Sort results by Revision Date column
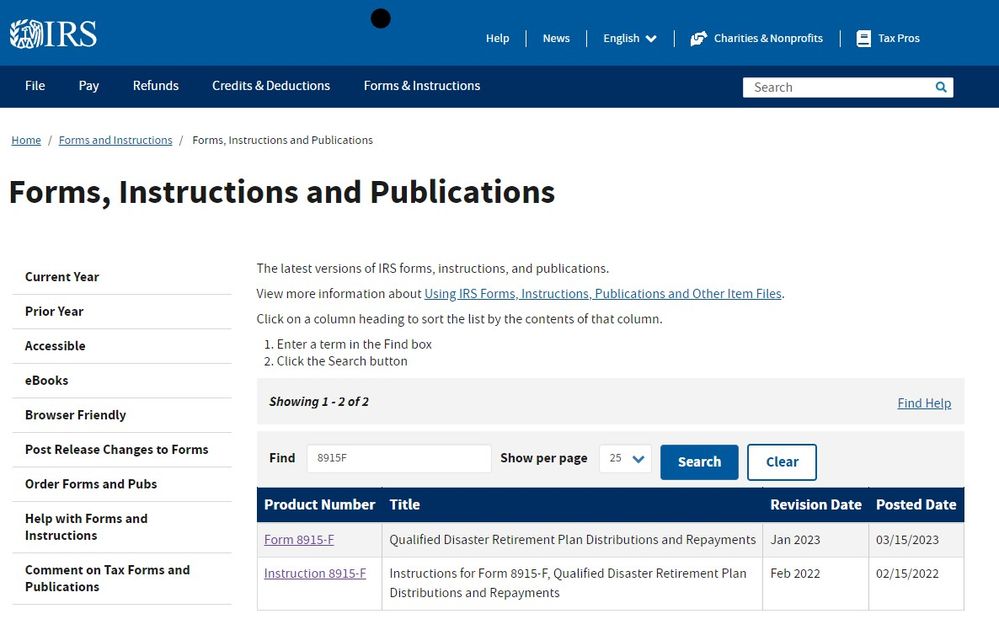 coord(815,505)
